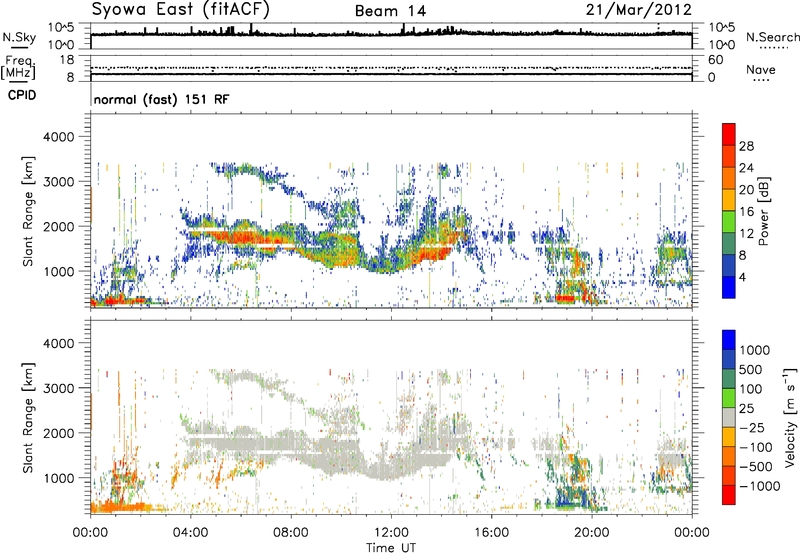Click the '4000' range tick in the Power panel
This screenshot has width=800, height=554.
(59, 137)
